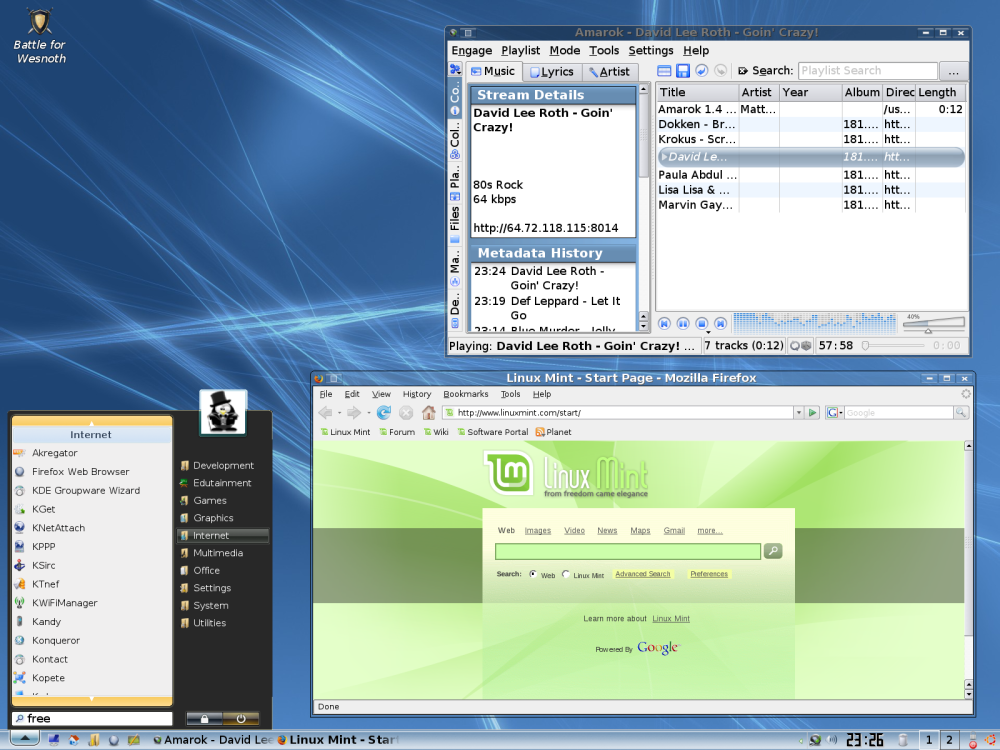1000x750 pixels.
Task: Switch to the Artist tab
Action: (609, 72)
